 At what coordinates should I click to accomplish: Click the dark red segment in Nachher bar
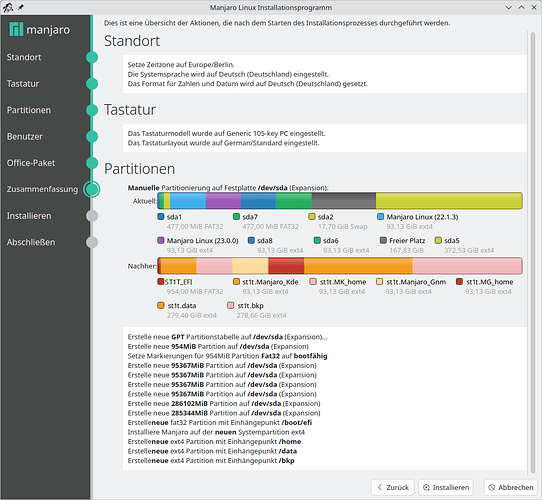(x=286, y=266)
